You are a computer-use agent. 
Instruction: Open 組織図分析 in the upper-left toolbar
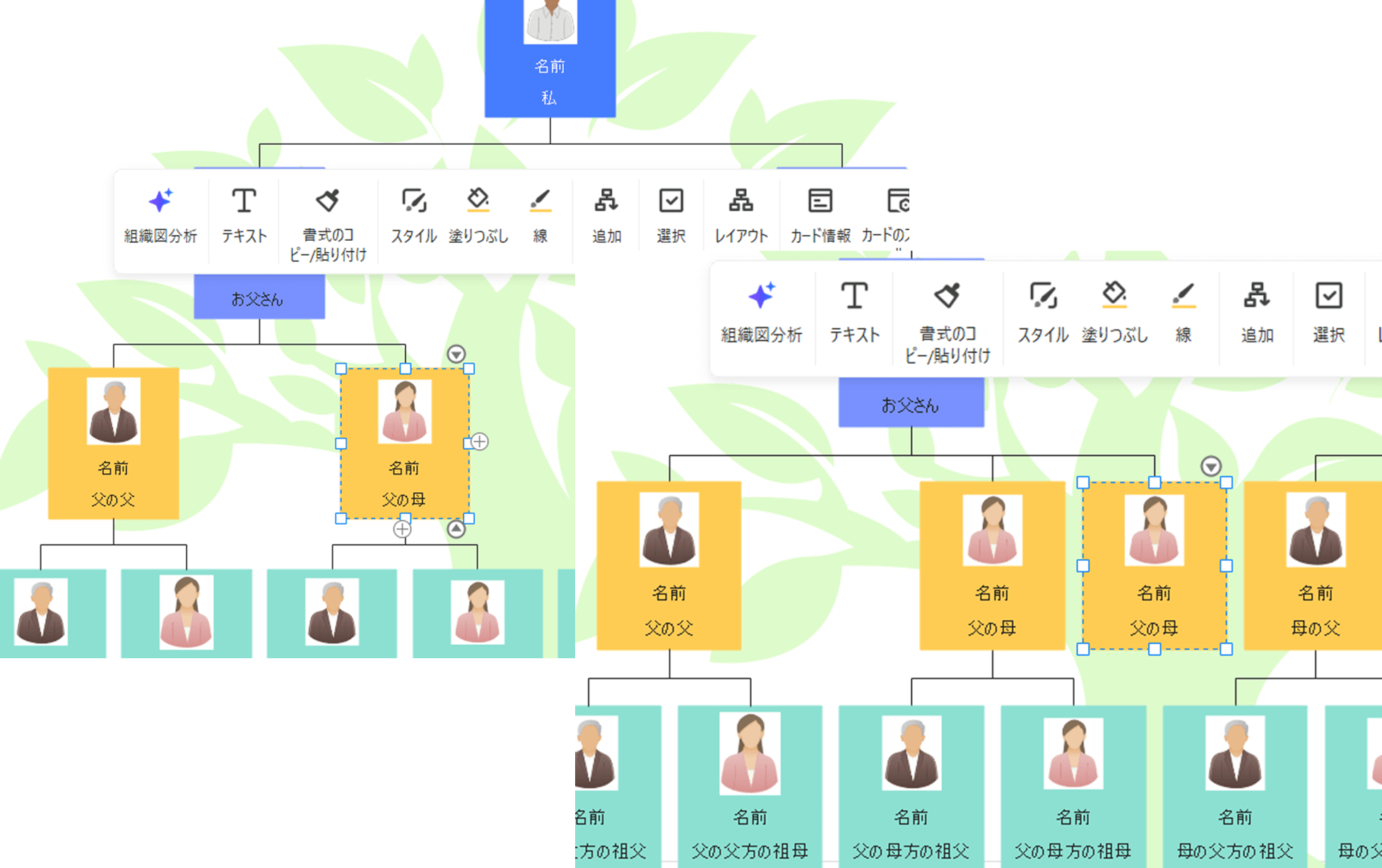pyautogui.click(x=160, y=215)
